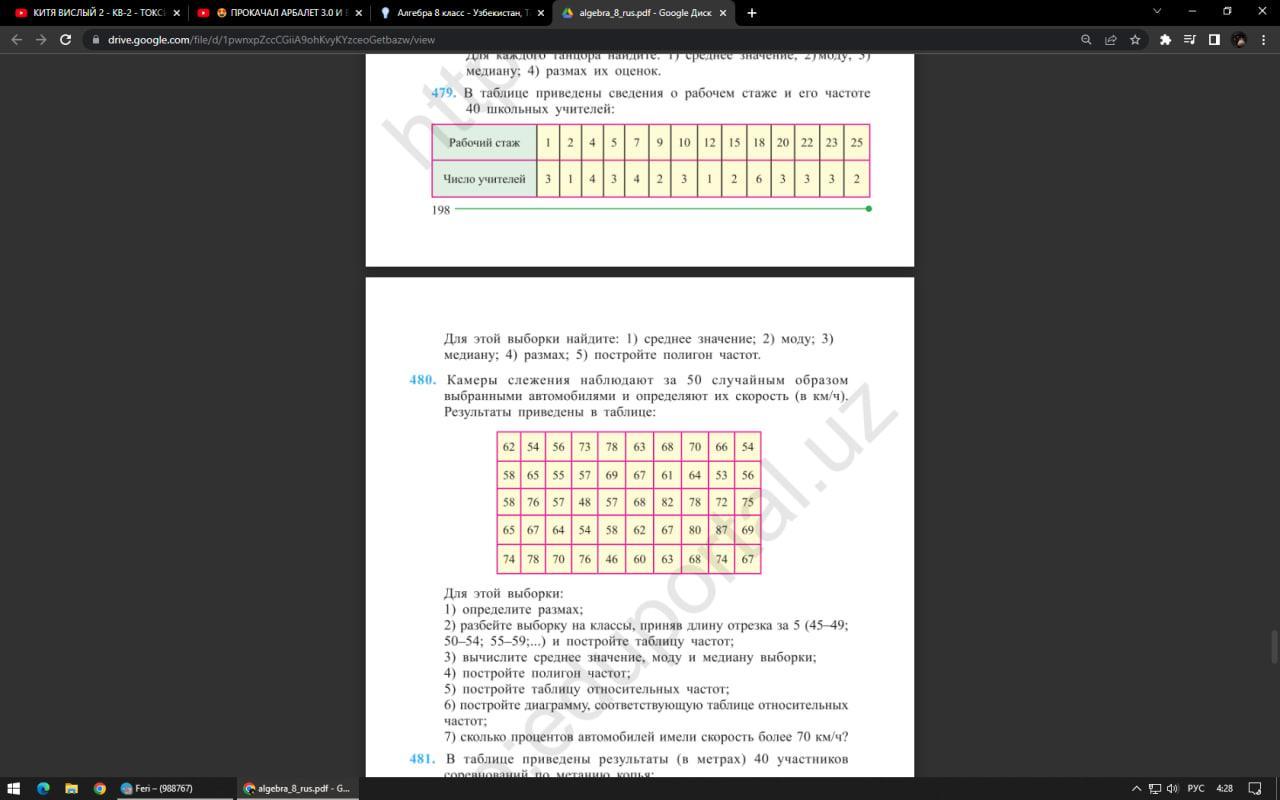Click problem number 480 in the PDF
This screenshot has height=800, width=1280.
[422, 380]
